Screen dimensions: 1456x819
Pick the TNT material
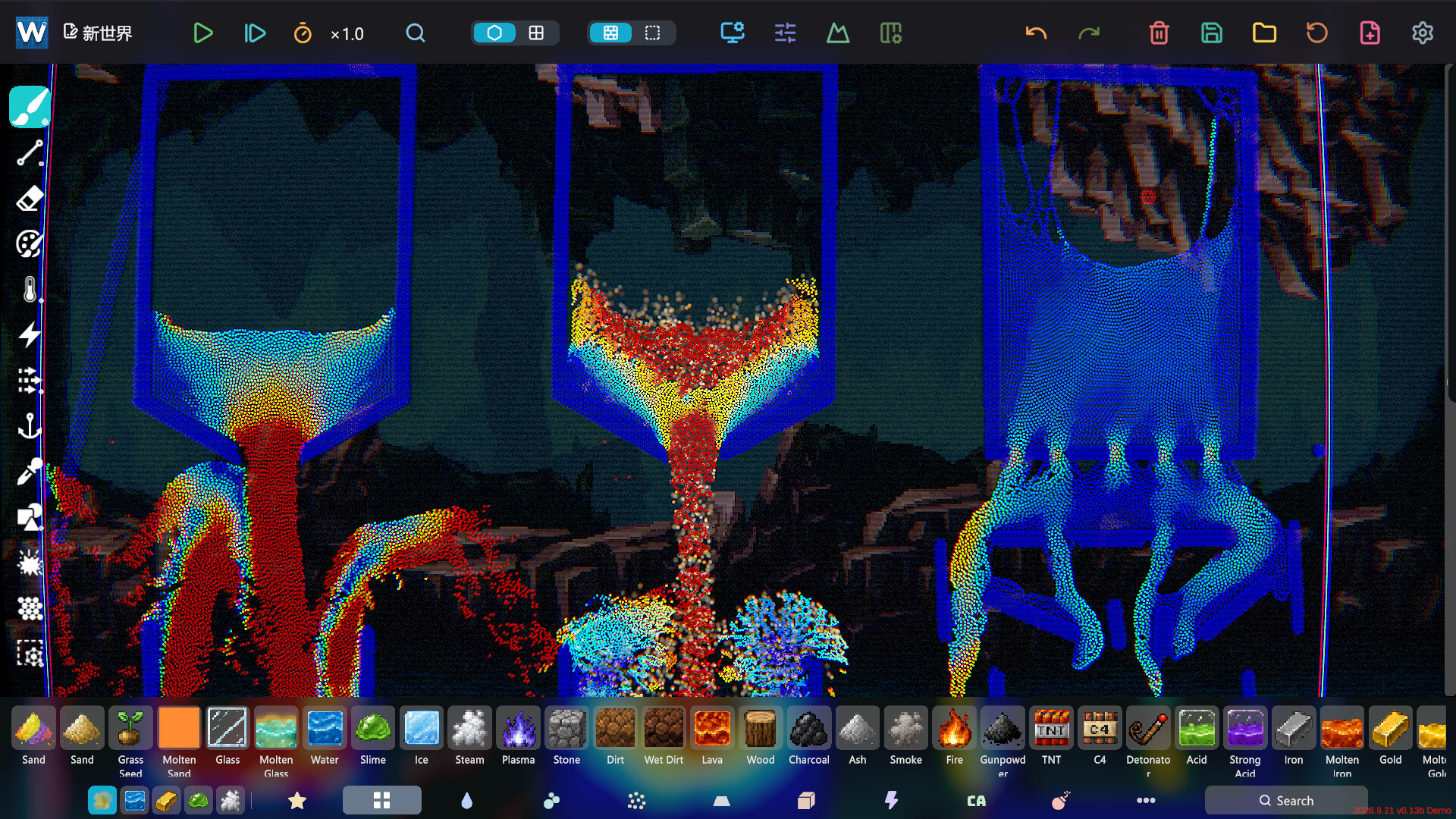click(x=1052, y=729)
